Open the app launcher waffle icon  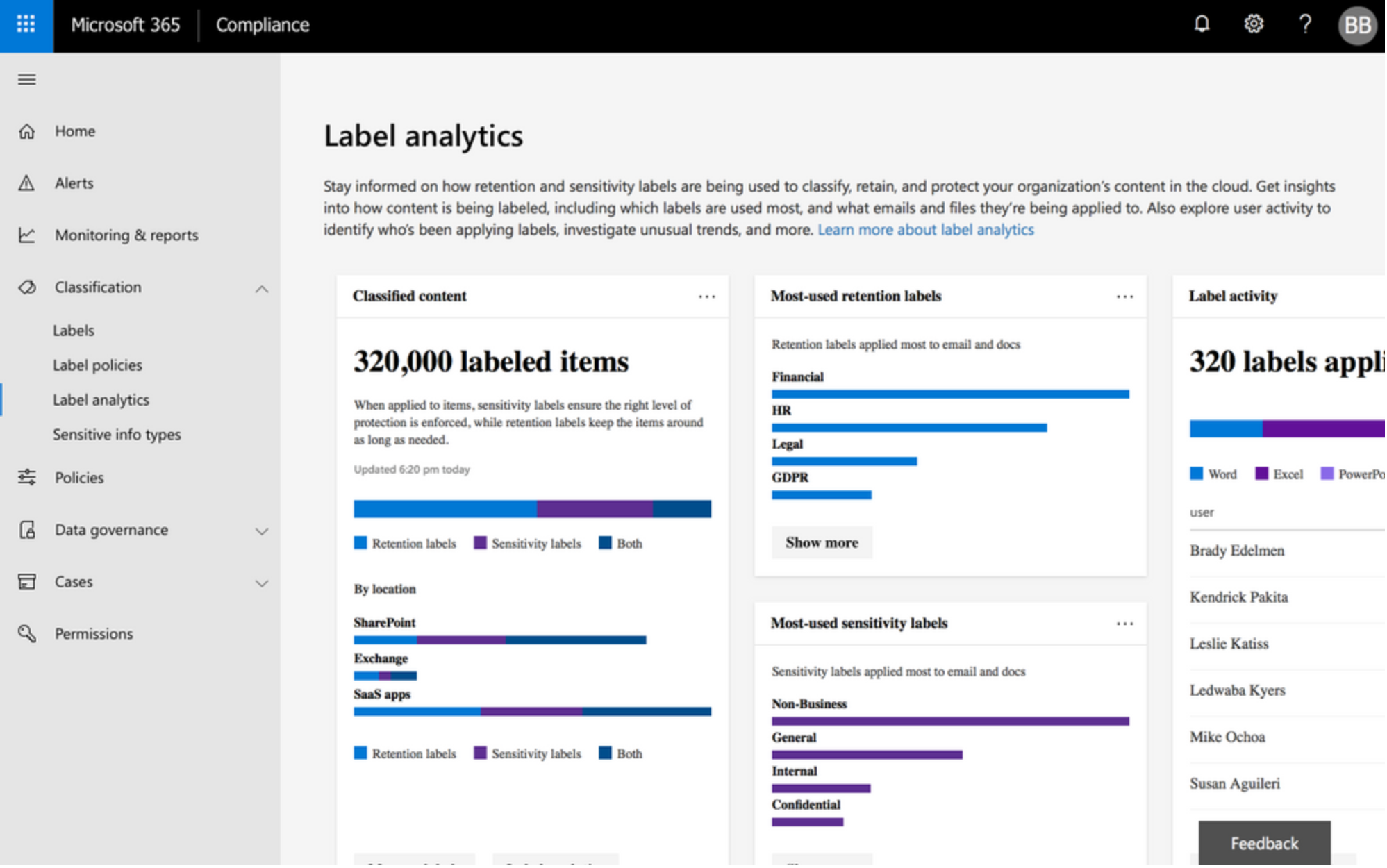coord(26,25)
